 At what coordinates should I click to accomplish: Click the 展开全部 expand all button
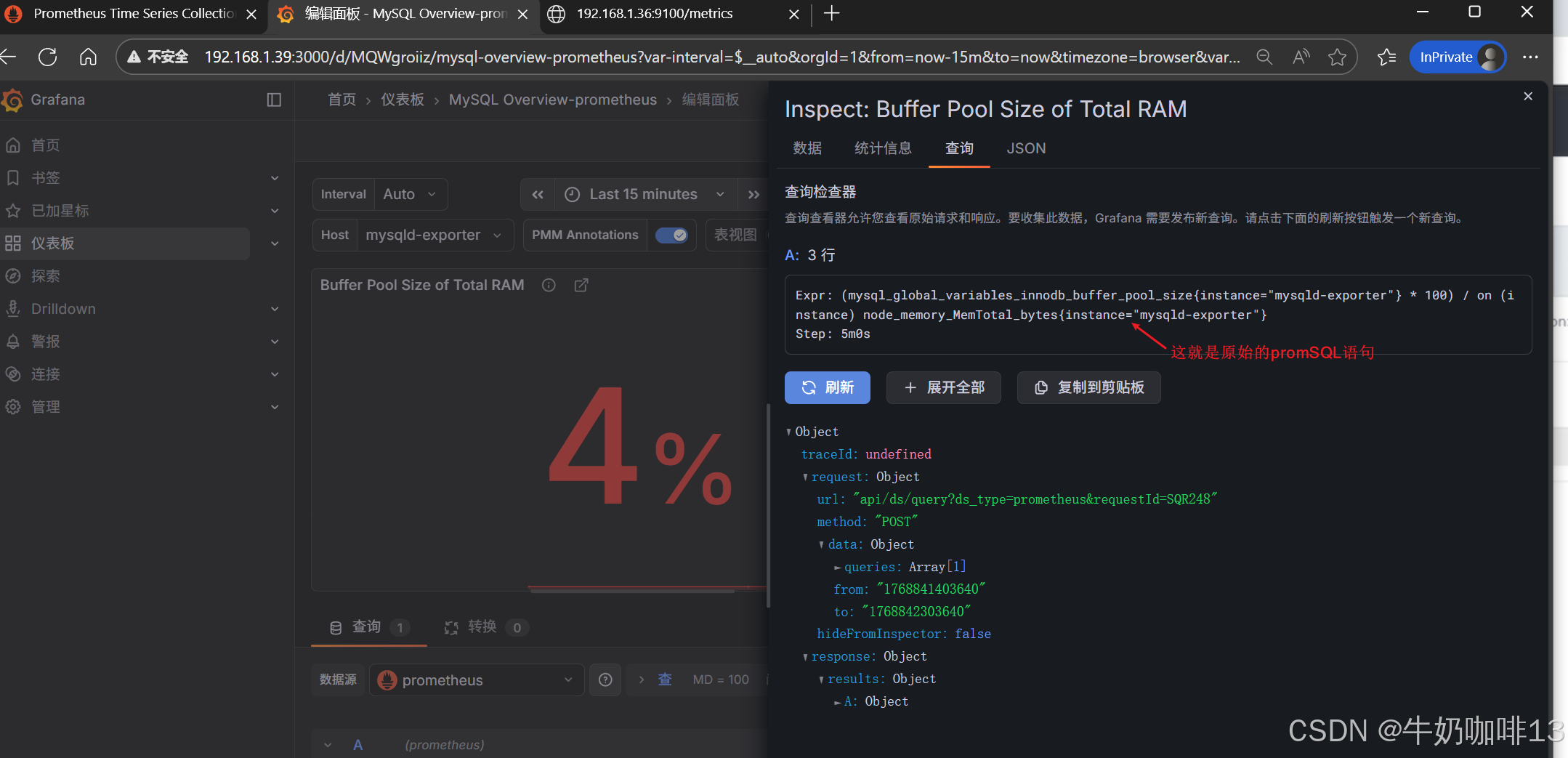(x=944, y=387)
